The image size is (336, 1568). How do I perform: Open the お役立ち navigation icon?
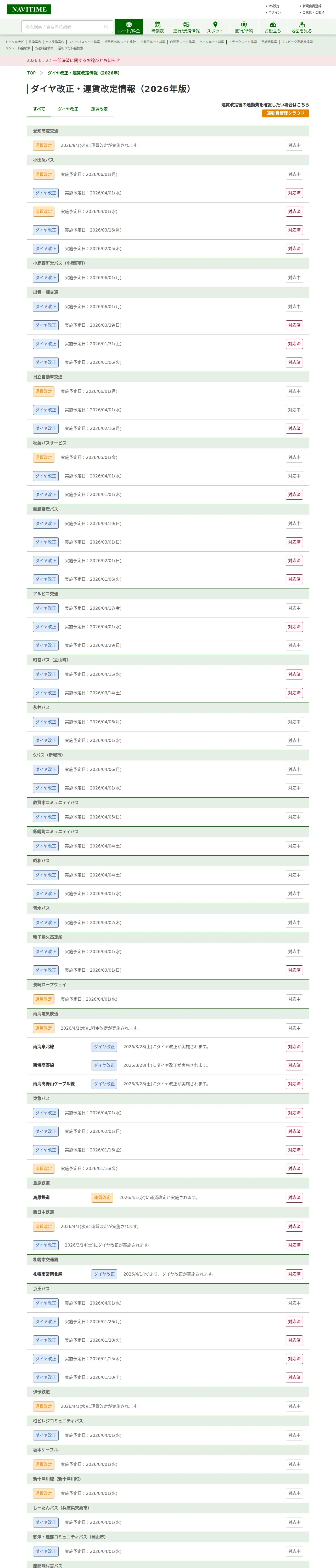click(273, 27)
